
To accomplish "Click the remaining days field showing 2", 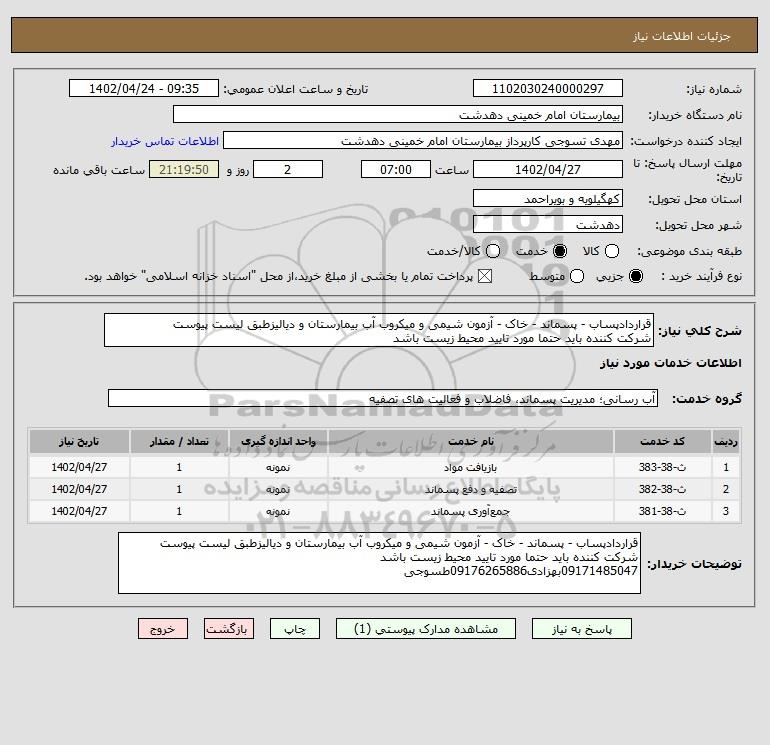I will tap(288, 169).
